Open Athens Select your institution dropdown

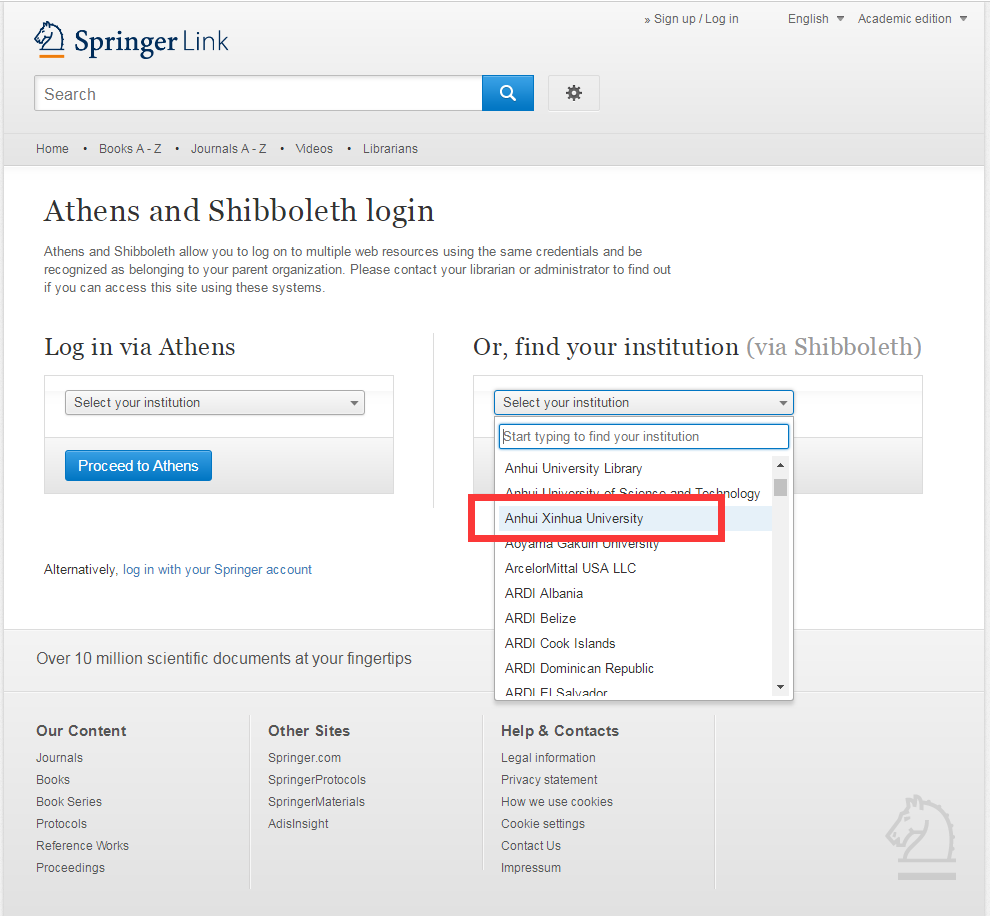pos(214,403)
